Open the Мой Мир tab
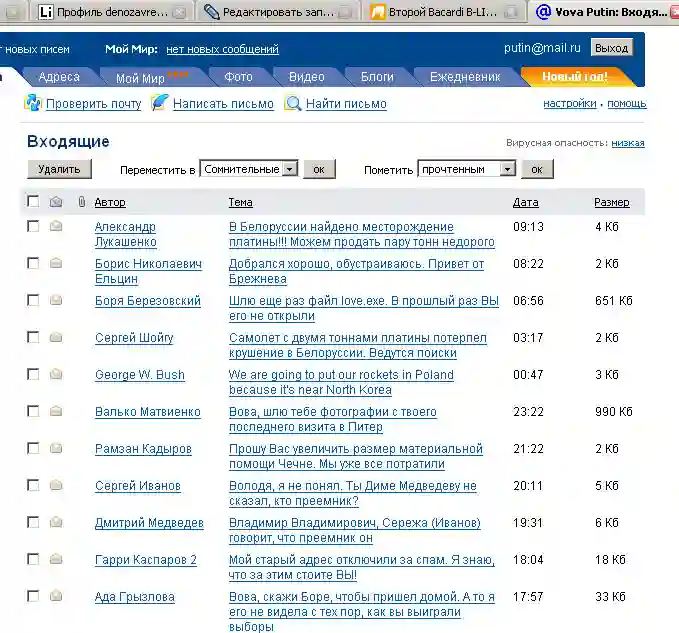Image resolution: width=679 pixels, height=633 pixels. click(x=147, y=78)
